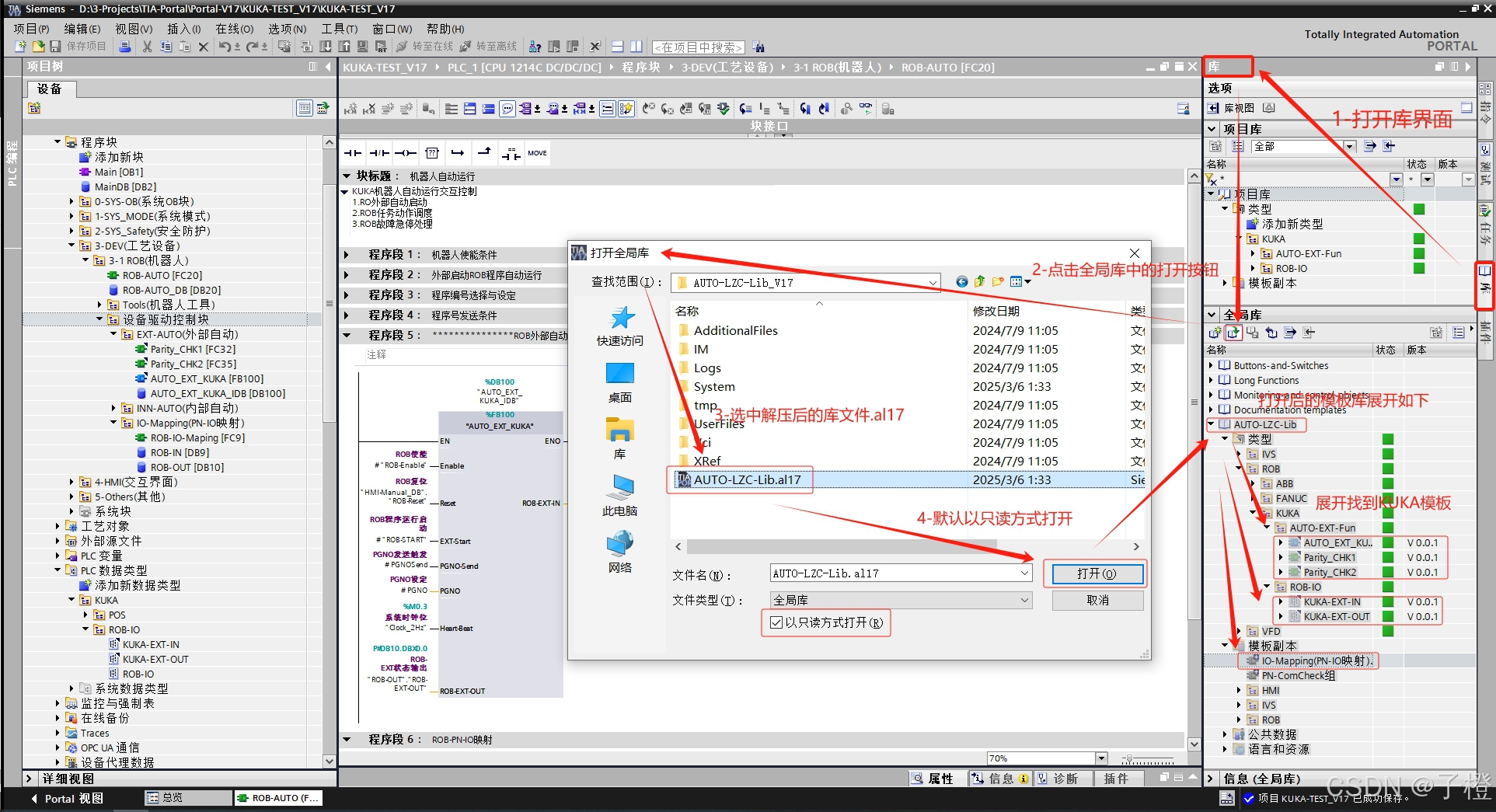Open a global library in library panel
1496x812 pixels.
[1233, 333]
